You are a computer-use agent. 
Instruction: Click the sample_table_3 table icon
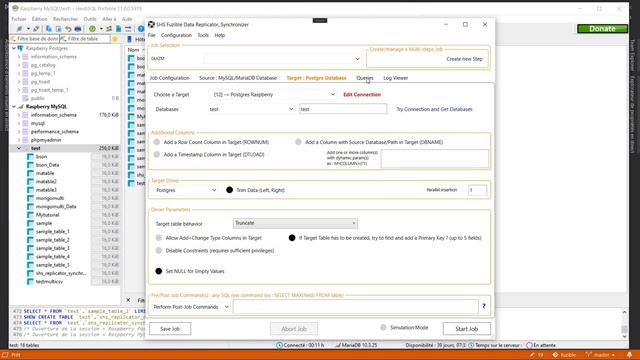(30, 248)
